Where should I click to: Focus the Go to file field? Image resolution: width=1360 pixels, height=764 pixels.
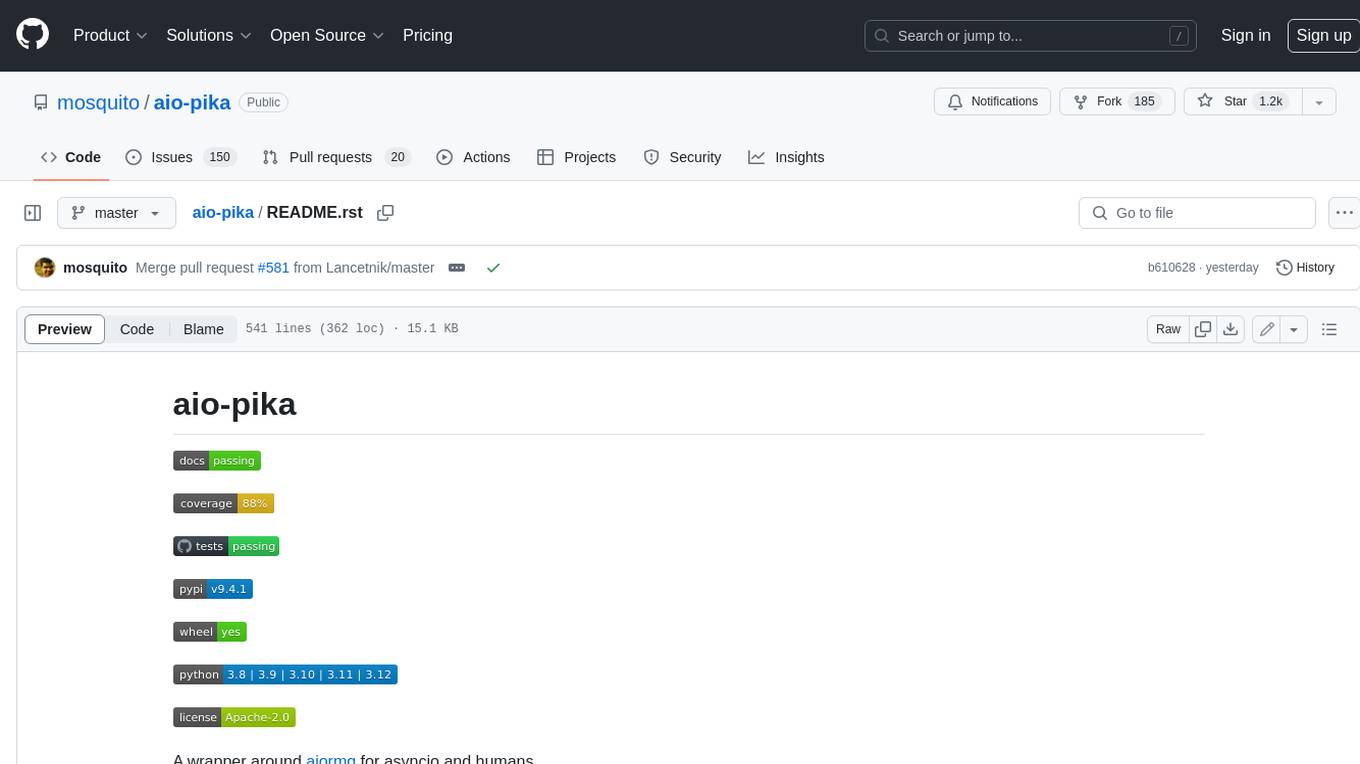1197,213
